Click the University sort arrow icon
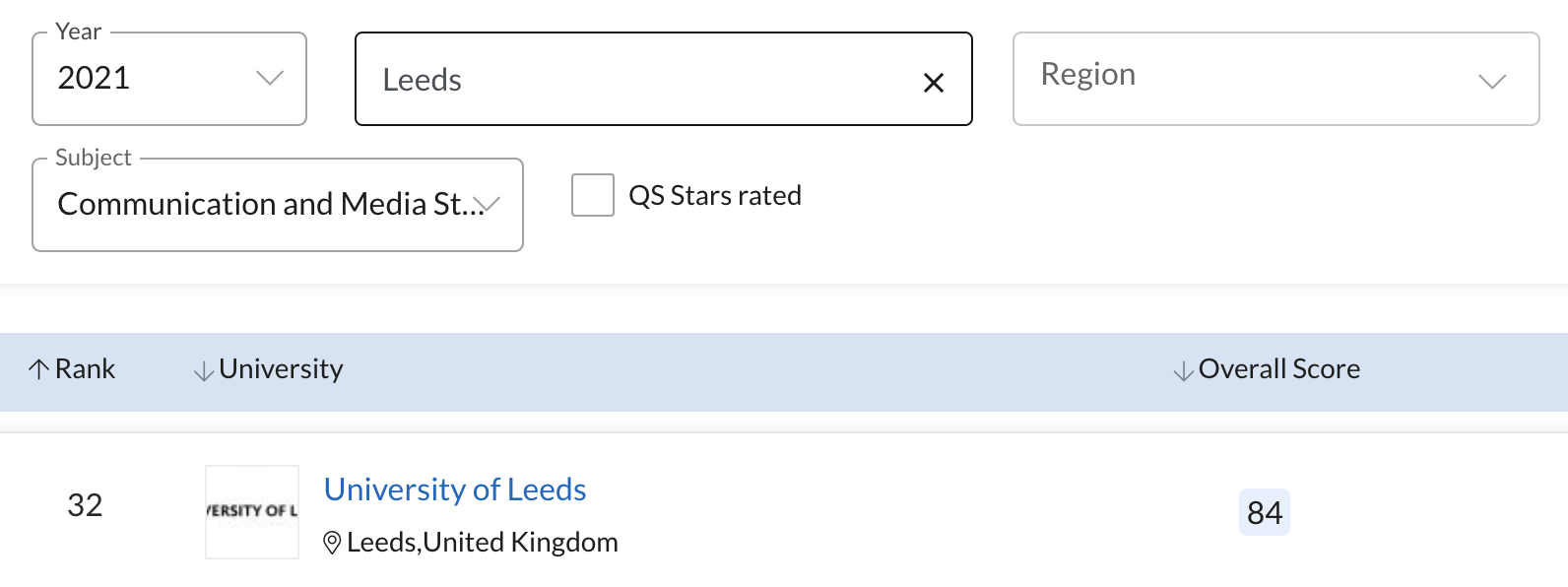The image size is (1568, 587). 204,371
